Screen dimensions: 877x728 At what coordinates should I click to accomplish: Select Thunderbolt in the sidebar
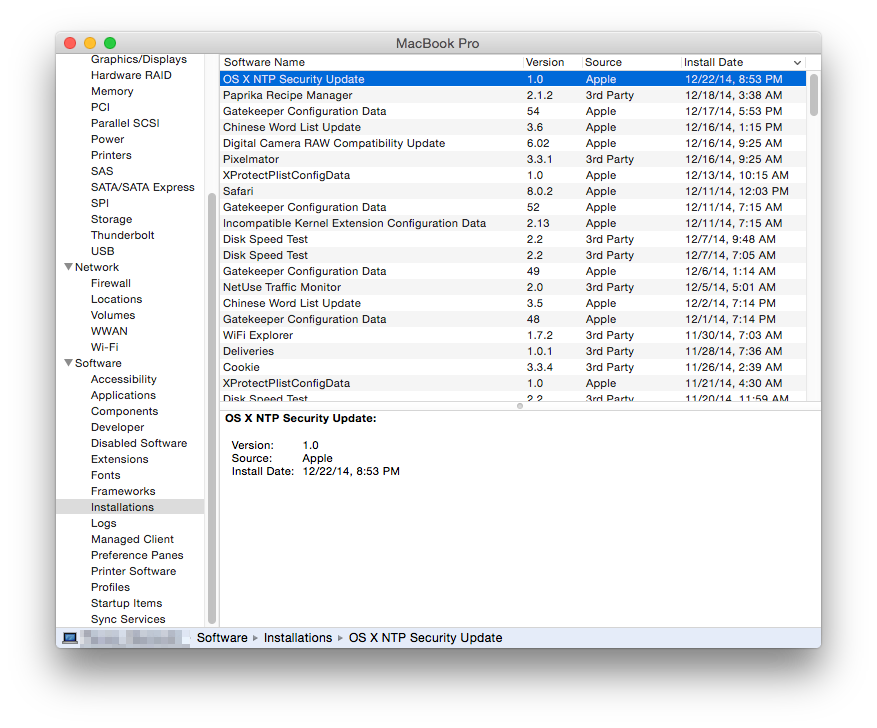point(122,235)
